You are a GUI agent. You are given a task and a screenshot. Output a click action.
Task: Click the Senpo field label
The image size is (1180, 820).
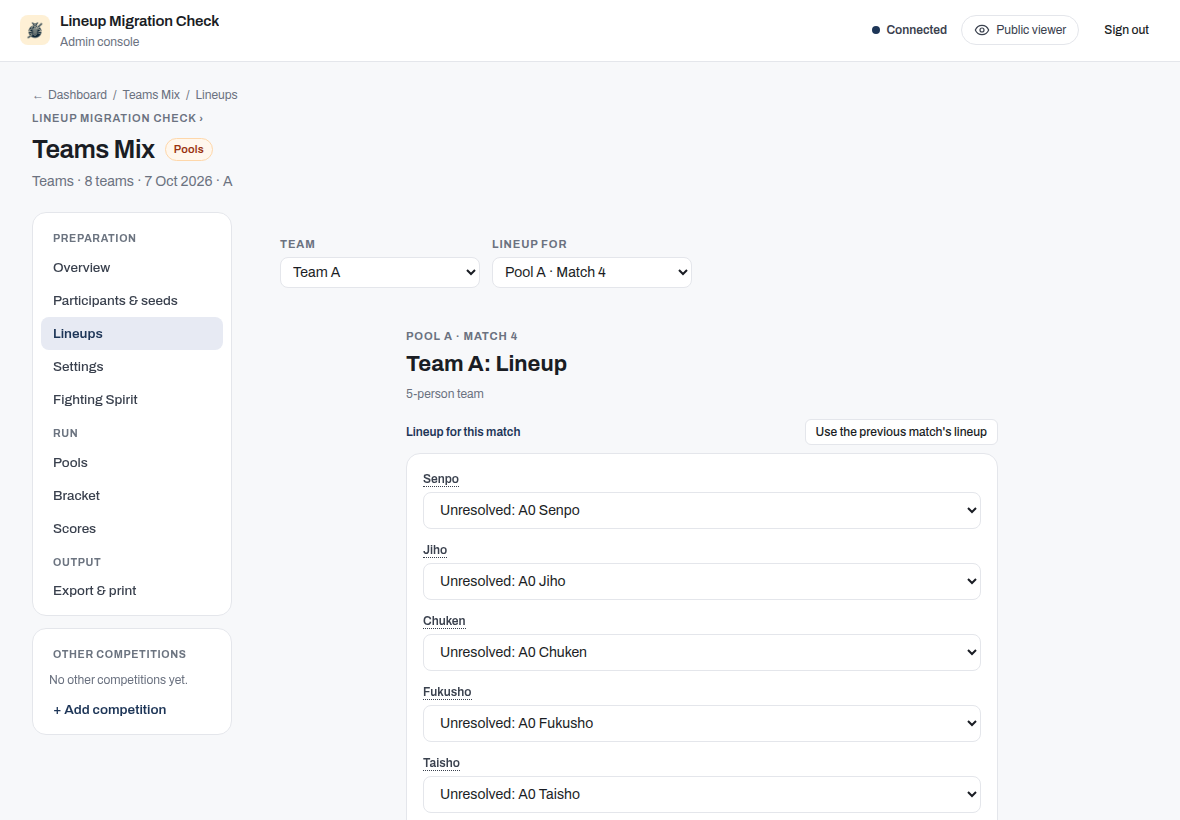click(441, 478)
